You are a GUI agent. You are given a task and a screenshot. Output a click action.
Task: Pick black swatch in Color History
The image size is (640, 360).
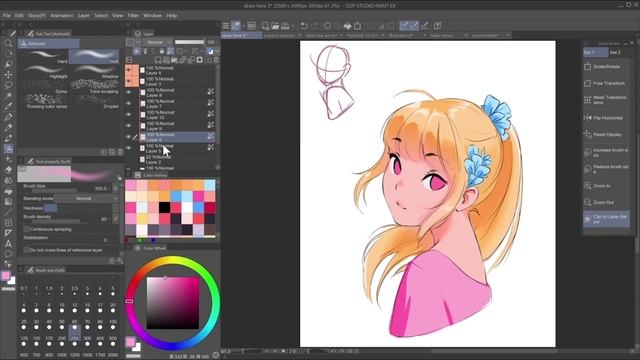click(x=164, y=207)
